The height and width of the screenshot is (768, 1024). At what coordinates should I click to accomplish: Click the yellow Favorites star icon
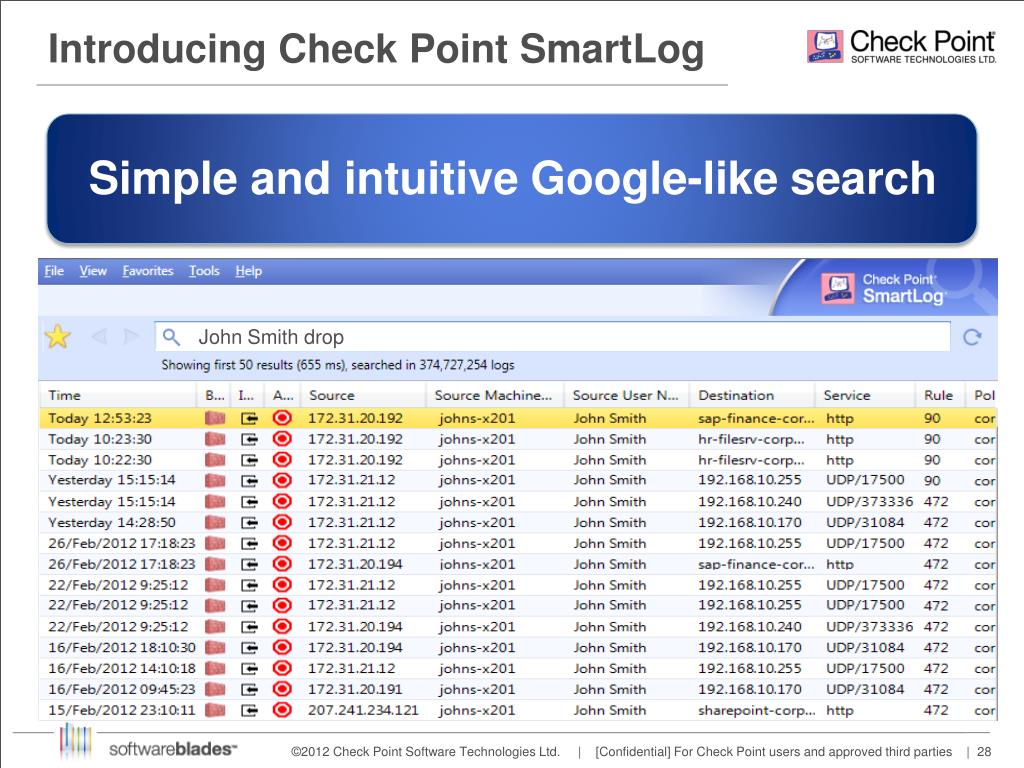(58, 337)
